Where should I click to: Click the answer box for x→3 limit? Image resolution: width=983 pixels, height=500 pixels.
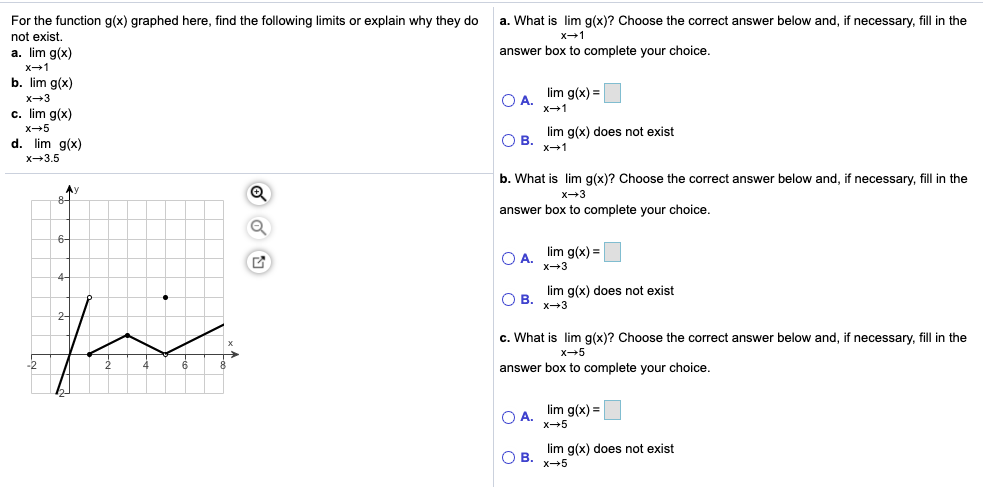click(x=612, y=252)
